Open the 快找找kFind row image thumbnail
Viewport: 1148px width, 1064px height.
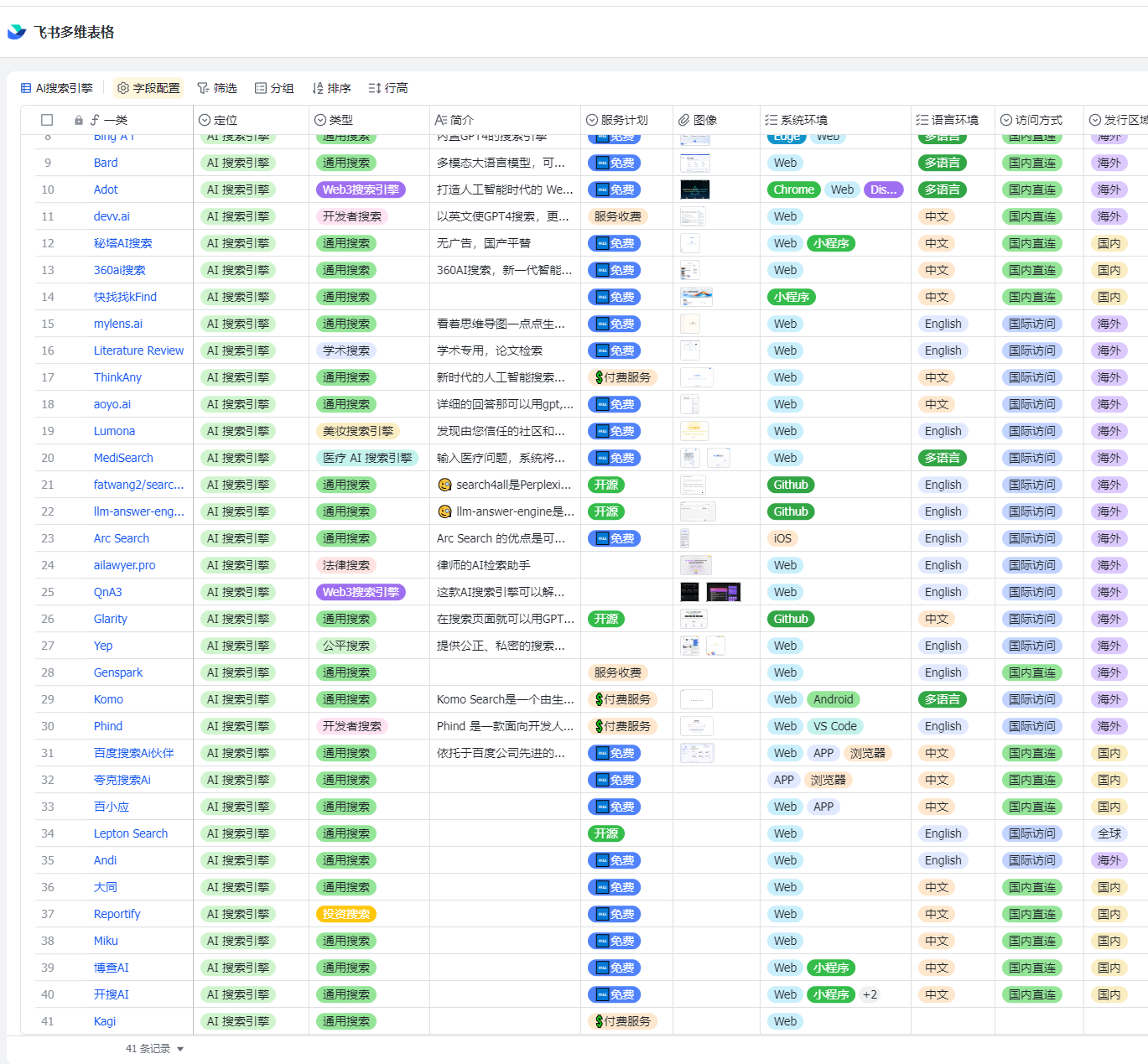click(x=696, y=297)
